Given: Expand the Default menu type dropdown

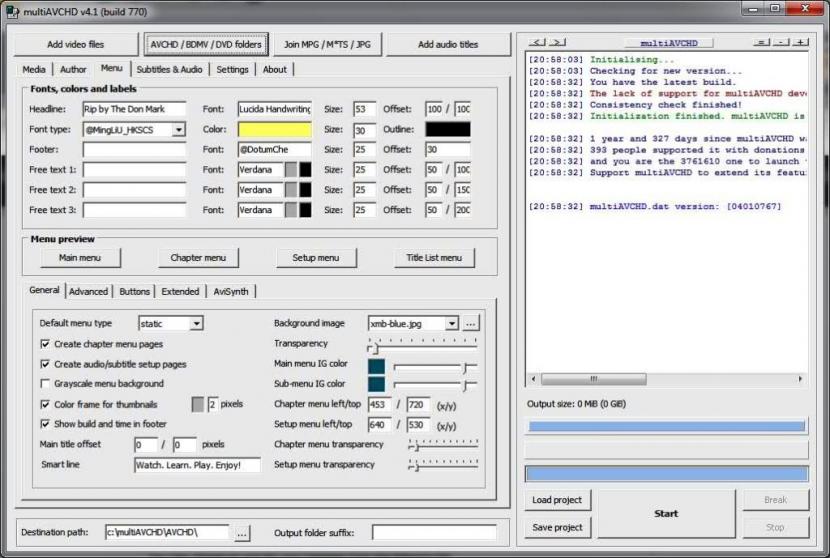Looking at the screenshot, I should (x=196, y=324).
